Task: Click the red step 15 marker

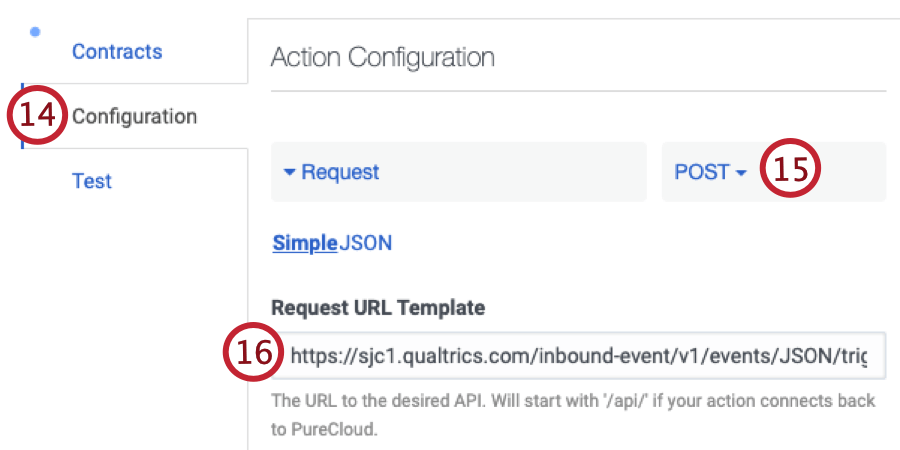Action: 790,172
